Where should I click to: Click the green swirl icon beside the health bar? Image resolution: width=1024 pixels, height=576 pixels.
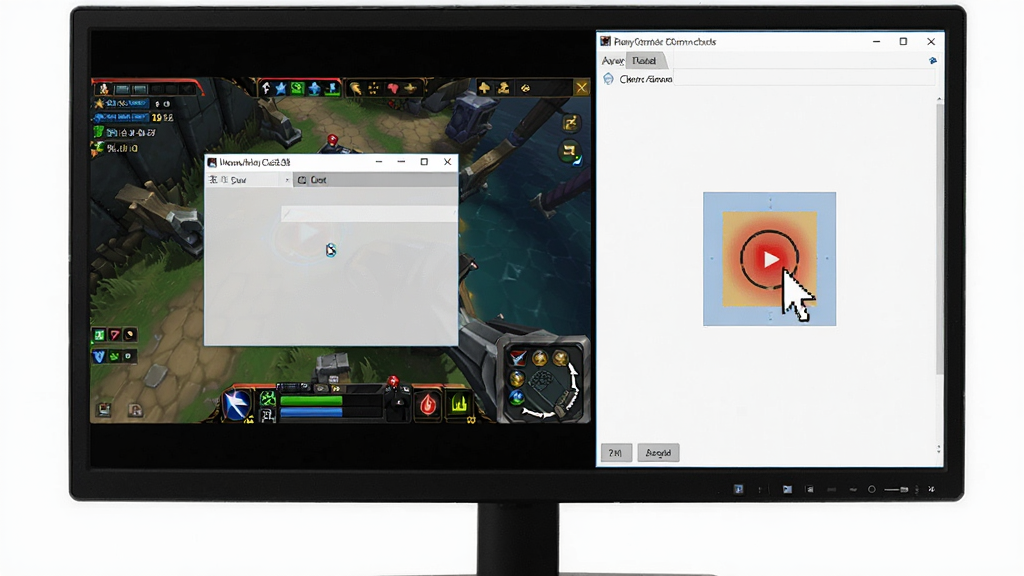point(268,398)
